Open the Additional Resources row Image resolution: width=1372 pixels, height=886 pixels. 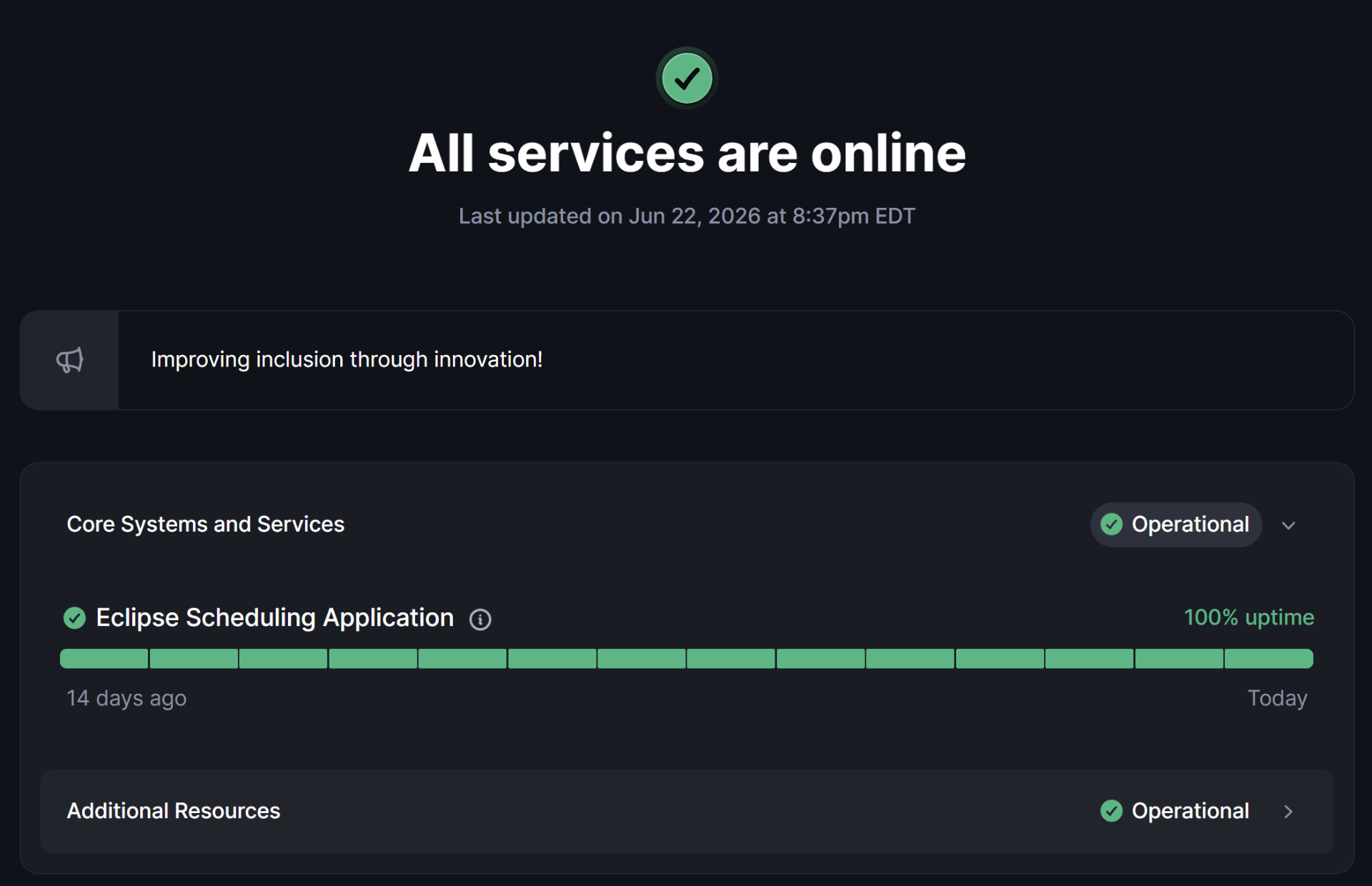click(x=687, y=811)
